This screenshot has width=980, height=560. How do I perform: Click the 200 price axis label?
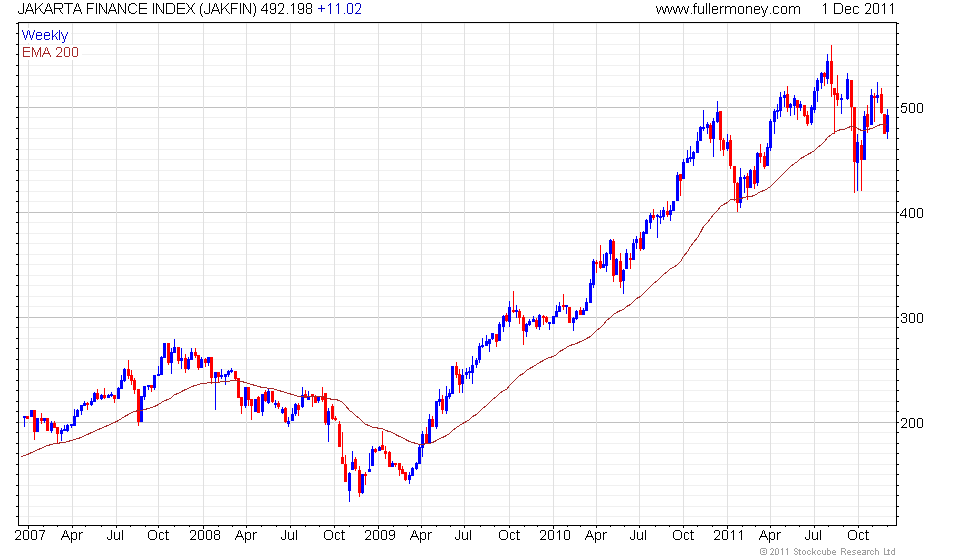(912, 423)
